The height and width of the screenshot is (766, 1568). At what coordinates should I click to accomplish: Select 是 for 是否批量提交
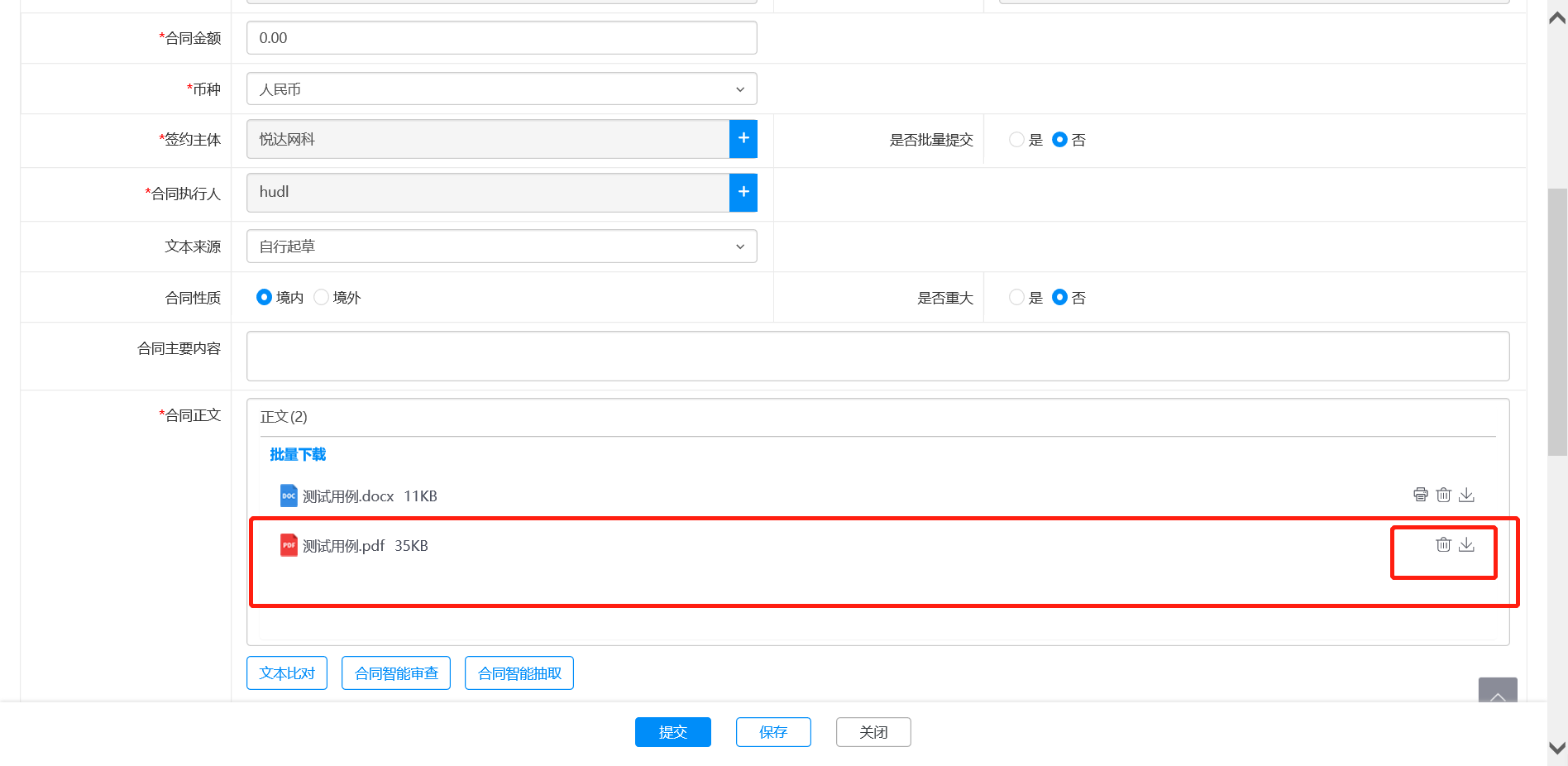point(1016,140)
